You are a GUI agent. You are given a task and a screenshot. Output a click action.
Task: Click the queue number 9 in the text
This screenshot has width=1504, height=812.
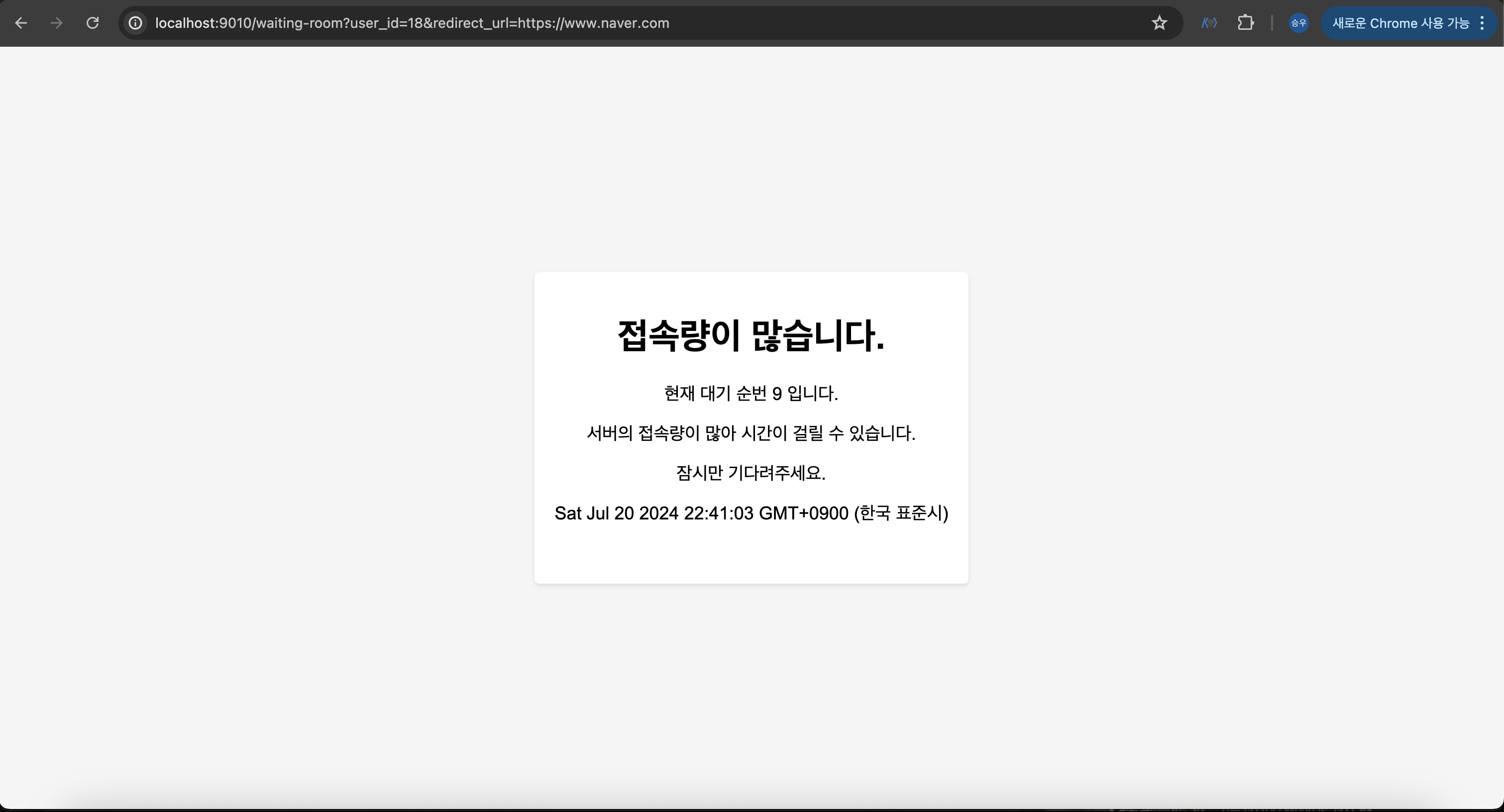[x=776, y=394]
